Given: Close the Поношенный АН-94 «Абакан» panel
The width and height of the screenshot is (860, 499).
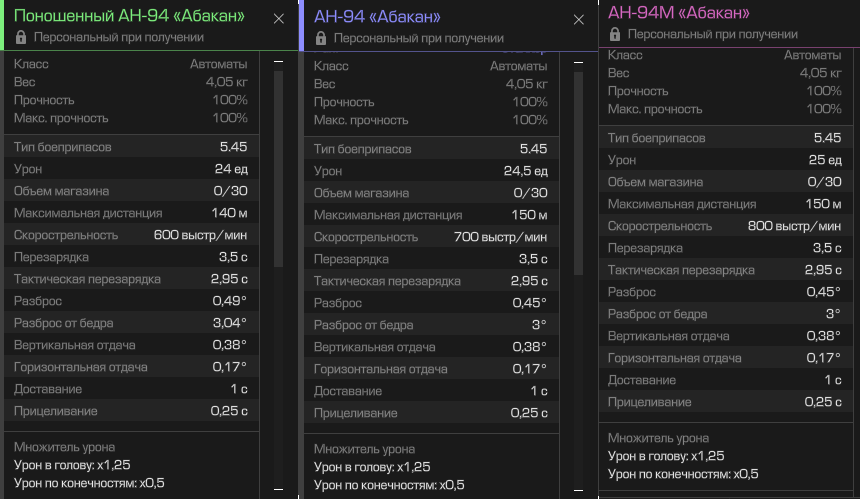Looking at the screenshot, I should [278, 18].
